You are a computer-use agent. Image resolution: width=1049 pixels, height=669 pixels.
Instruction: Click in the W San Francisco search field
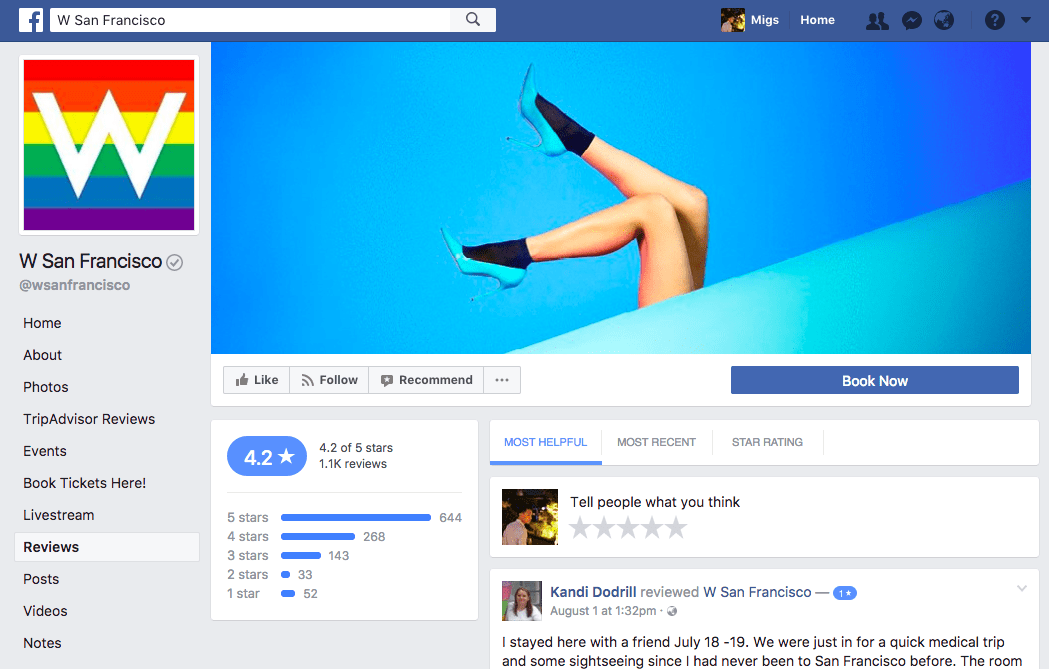click(251, 20)
